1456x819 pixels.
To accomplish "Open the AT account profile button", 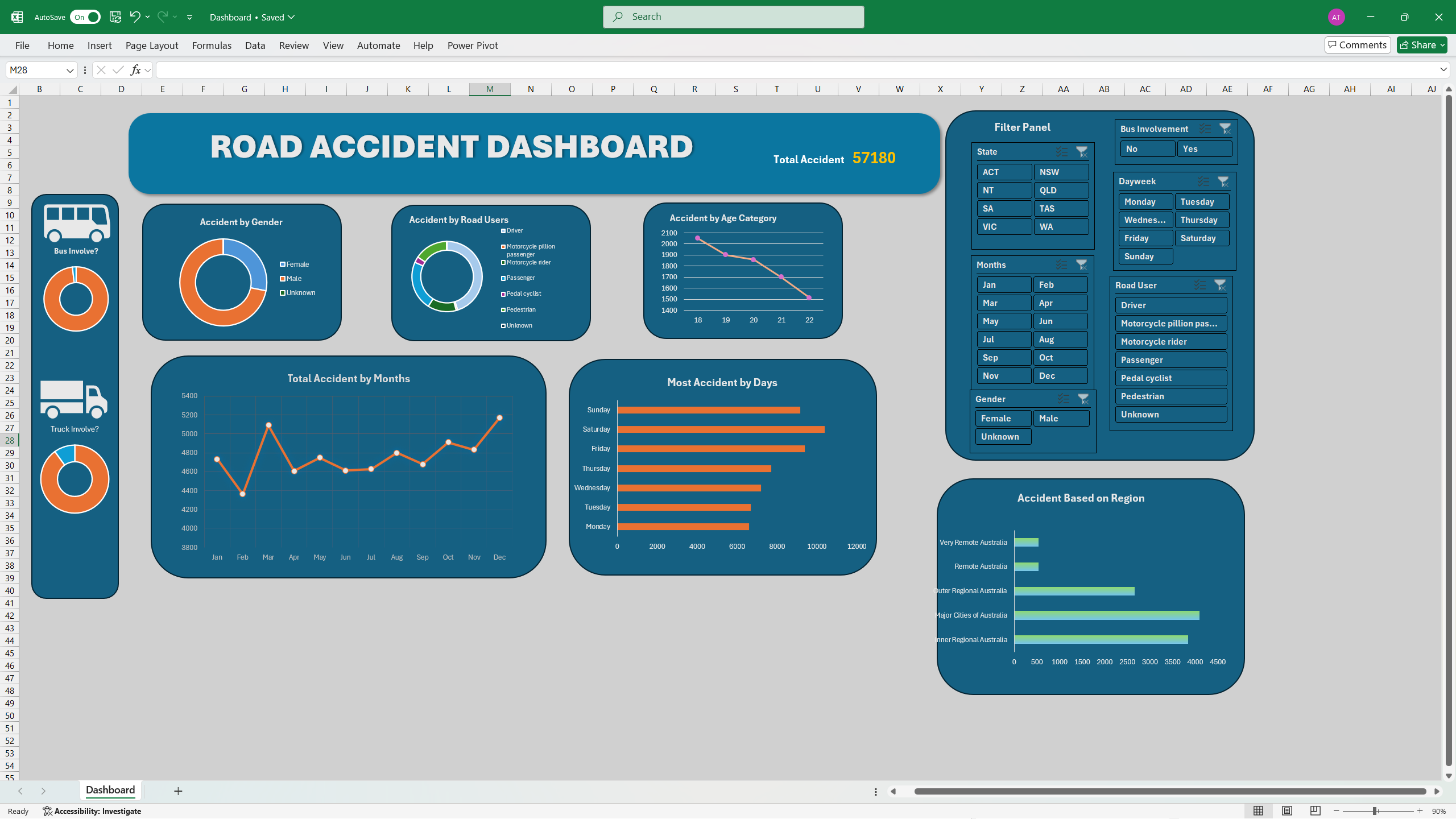I will (x=1336, y=17).
